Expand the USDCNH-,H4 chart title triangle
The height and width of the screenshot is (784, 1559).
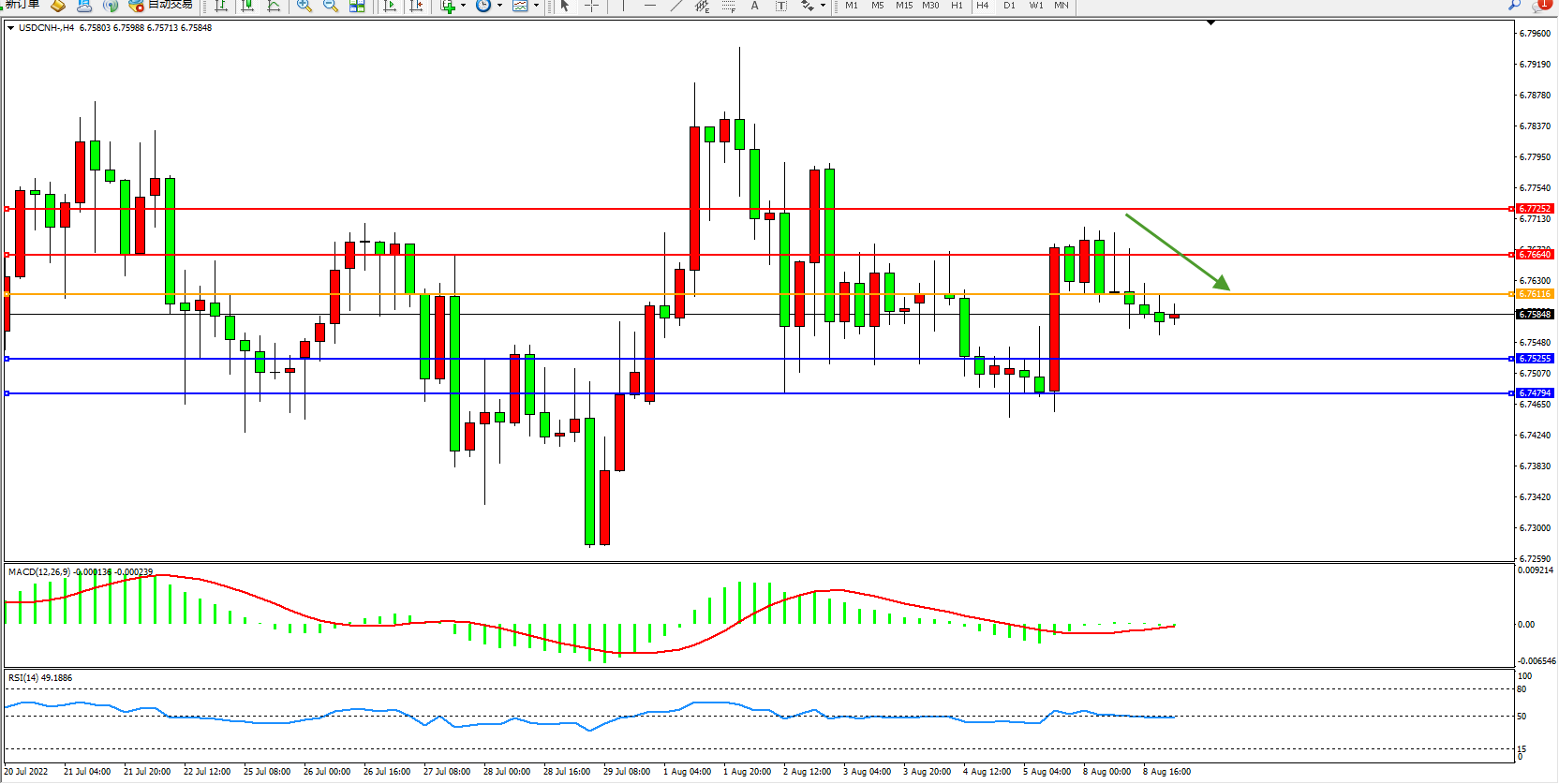coord(10,28)
